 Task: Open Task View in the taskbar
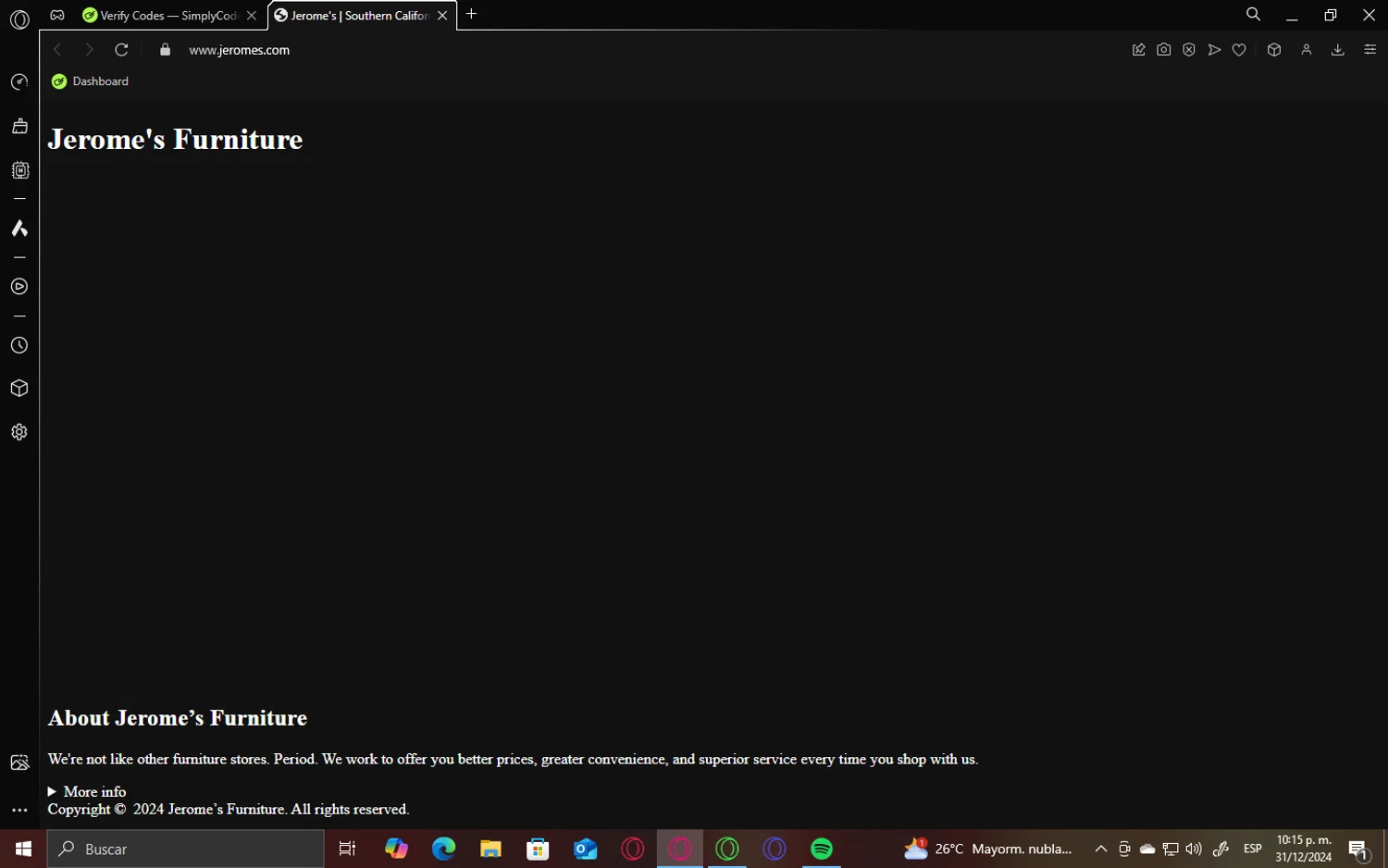coord(348,849)
